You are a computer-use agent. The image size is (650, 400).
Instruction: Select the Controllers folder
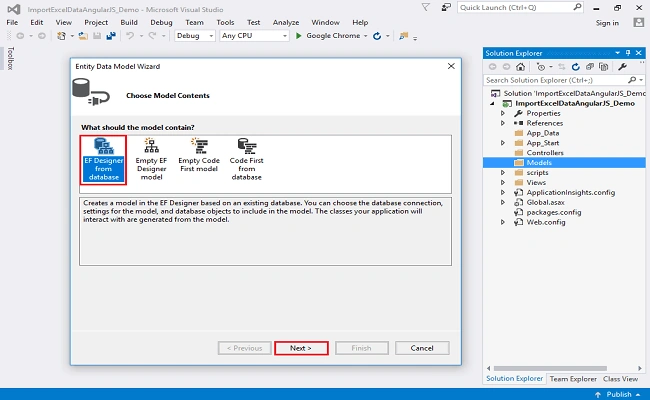coord(545,153)
